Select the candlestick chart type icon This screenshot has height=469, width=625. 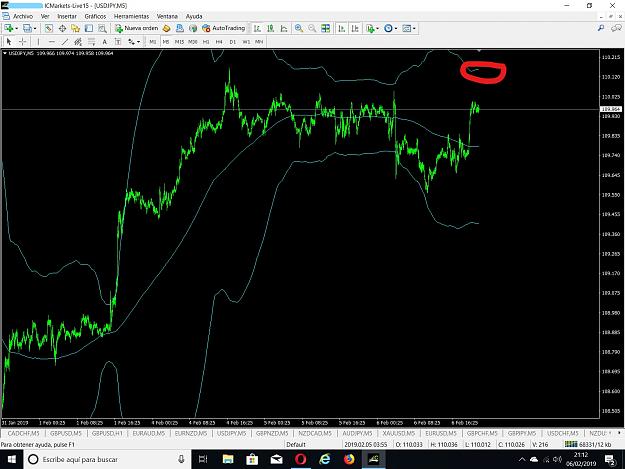[x=271, y=28]
